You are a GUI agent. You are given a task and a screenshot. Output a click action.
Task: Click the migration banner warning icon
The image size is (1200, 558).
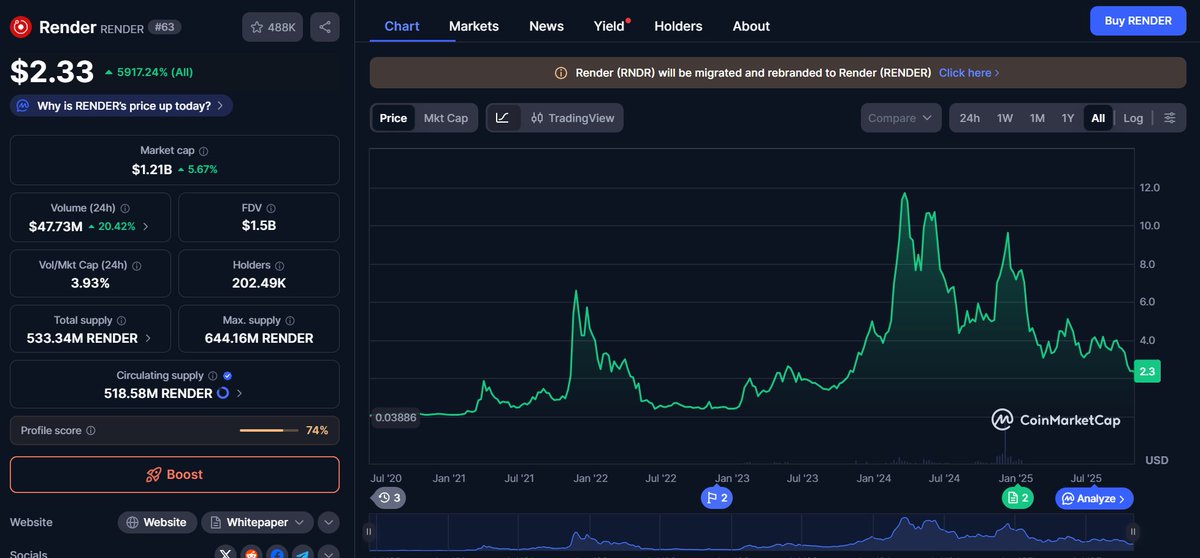561,73
